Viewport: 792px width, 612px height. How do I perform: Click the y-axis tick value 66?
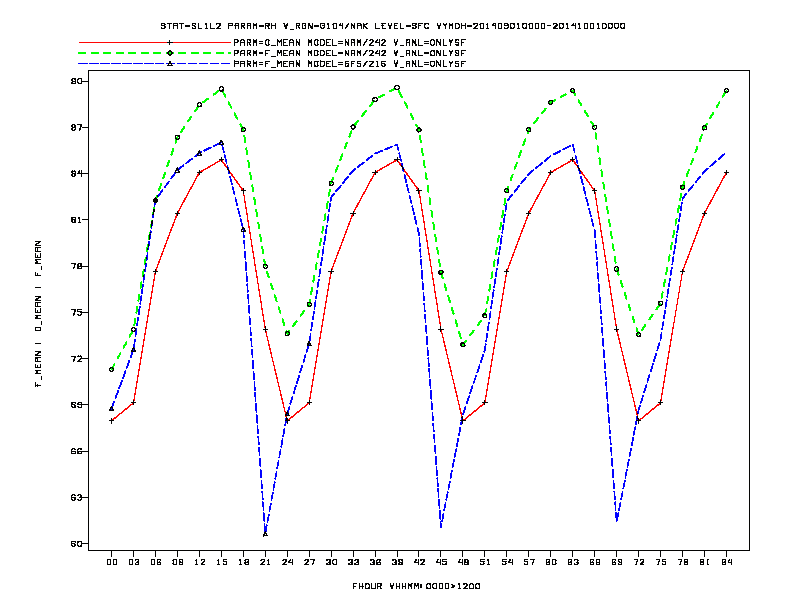(76, 451)
